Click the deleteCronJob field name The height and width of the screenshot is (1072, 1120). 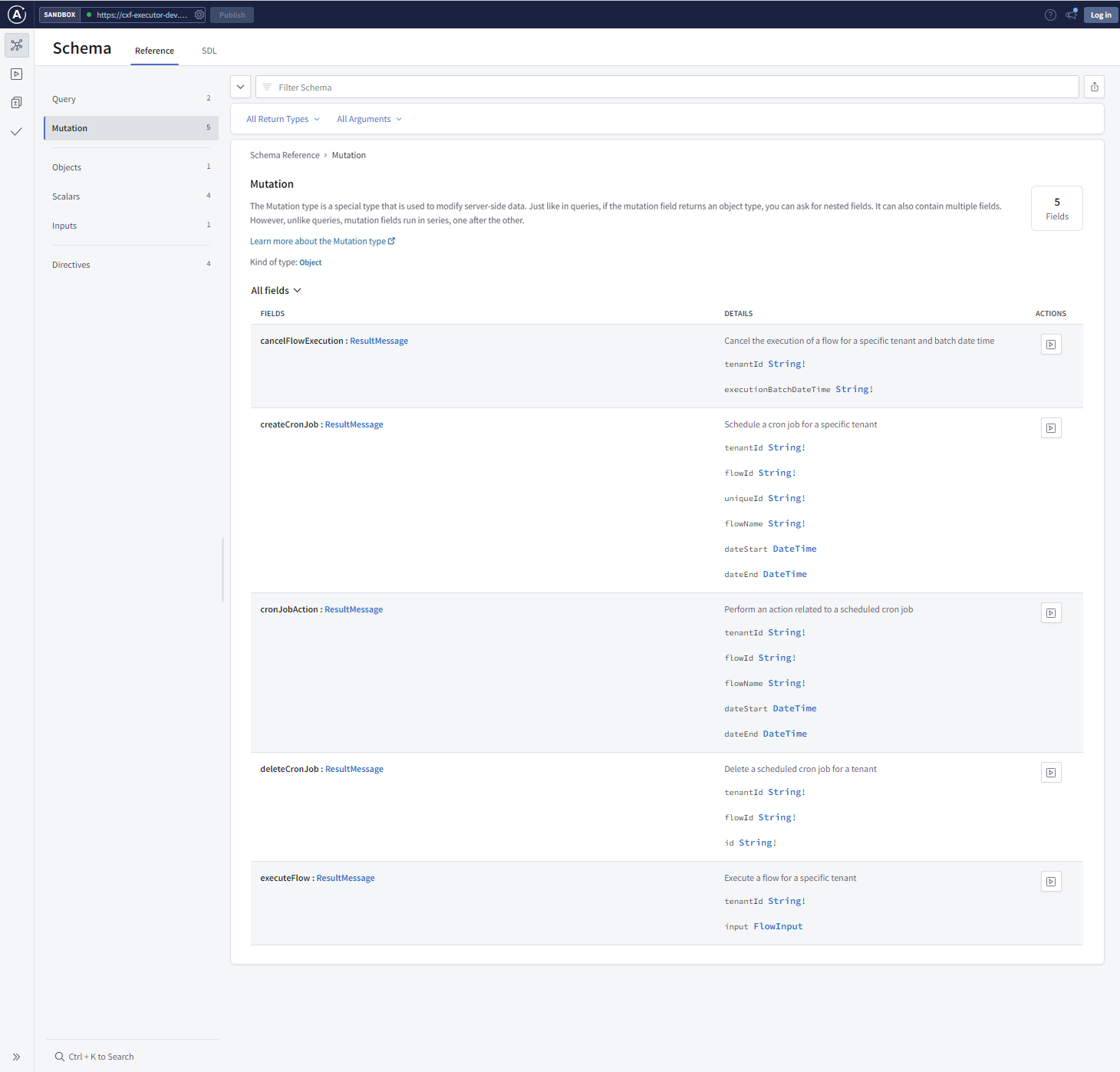pos(289,769)
